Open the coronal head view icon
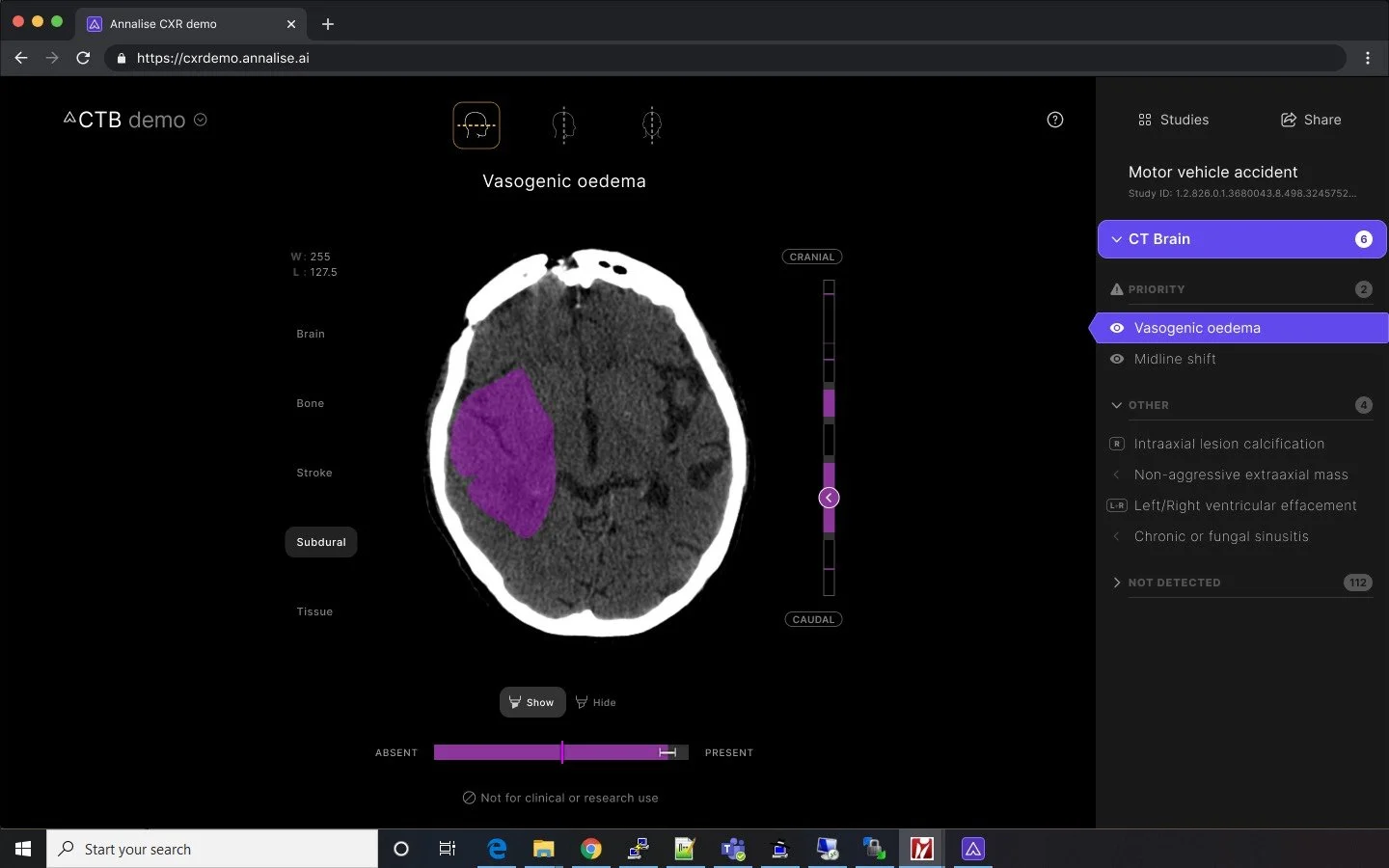 click(x=652, y=125)
